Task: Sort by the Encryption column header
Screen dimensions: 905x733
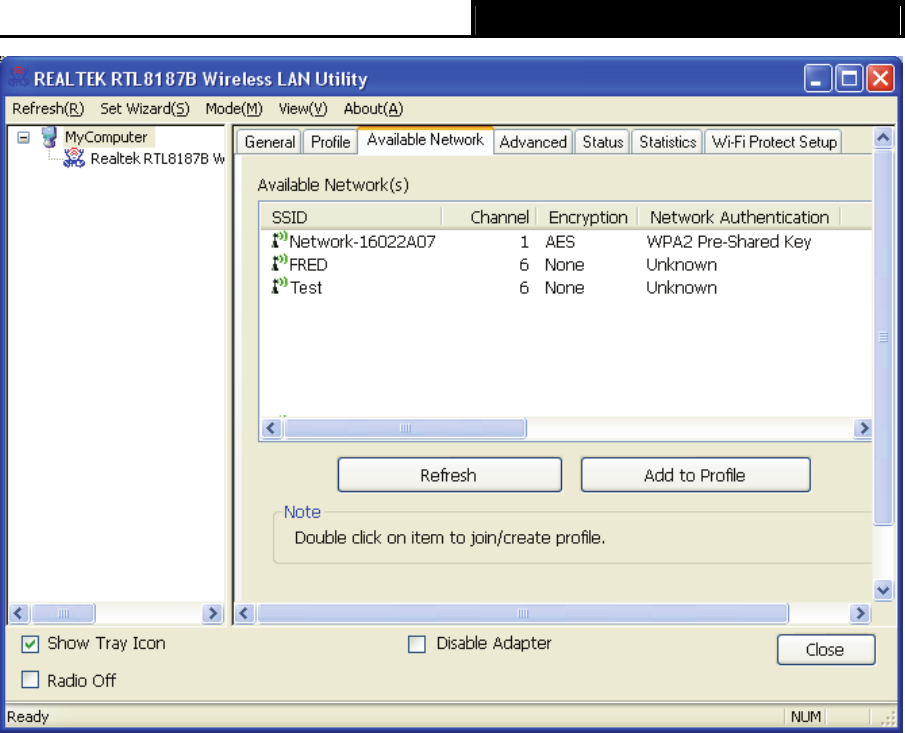Action: coord(588,217)
